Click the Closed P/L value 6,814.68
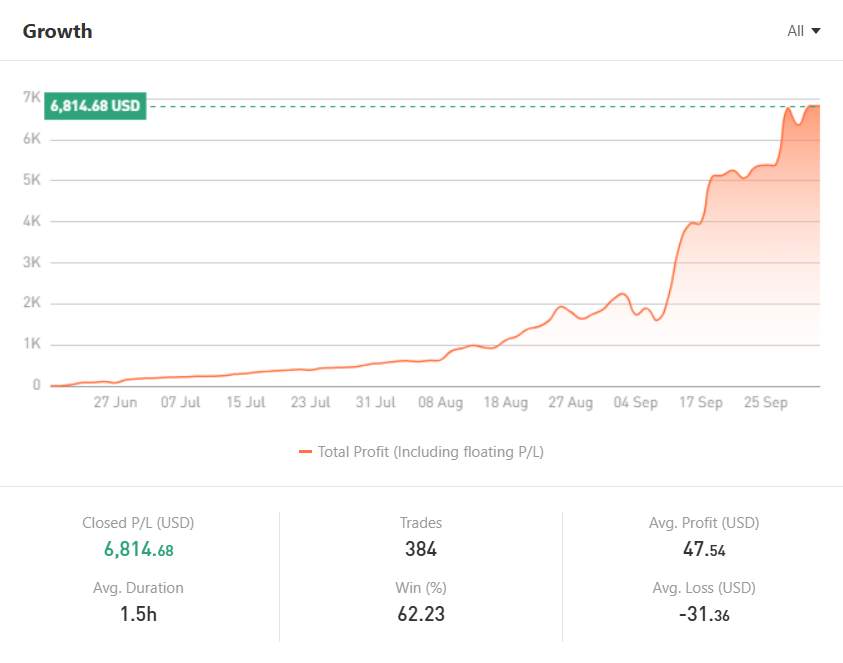This screenshot has height=663, width=843. (138, 549)
